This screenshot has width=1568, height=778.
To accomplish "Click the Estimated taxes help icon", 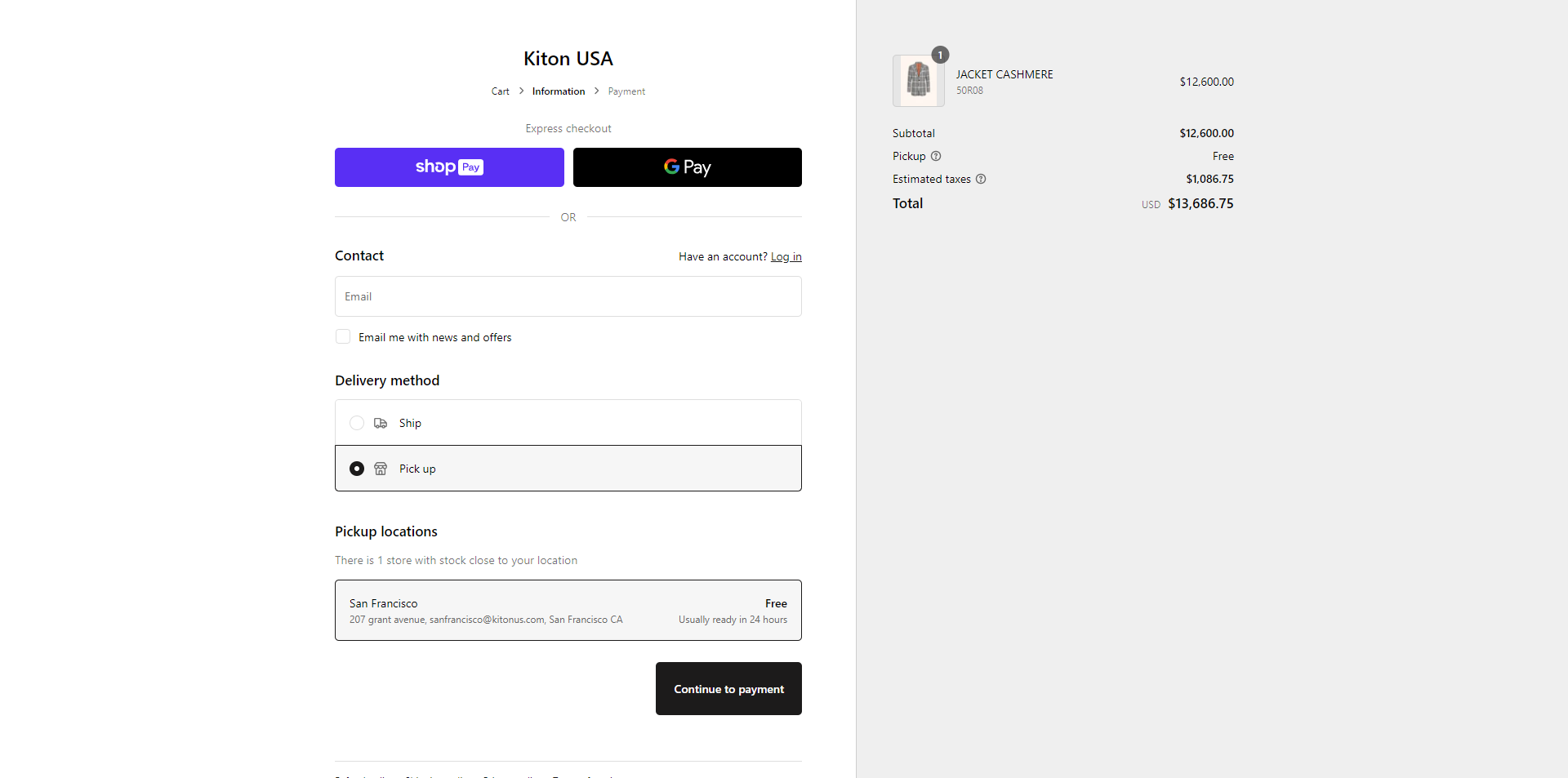I will [x=981, y=179].
